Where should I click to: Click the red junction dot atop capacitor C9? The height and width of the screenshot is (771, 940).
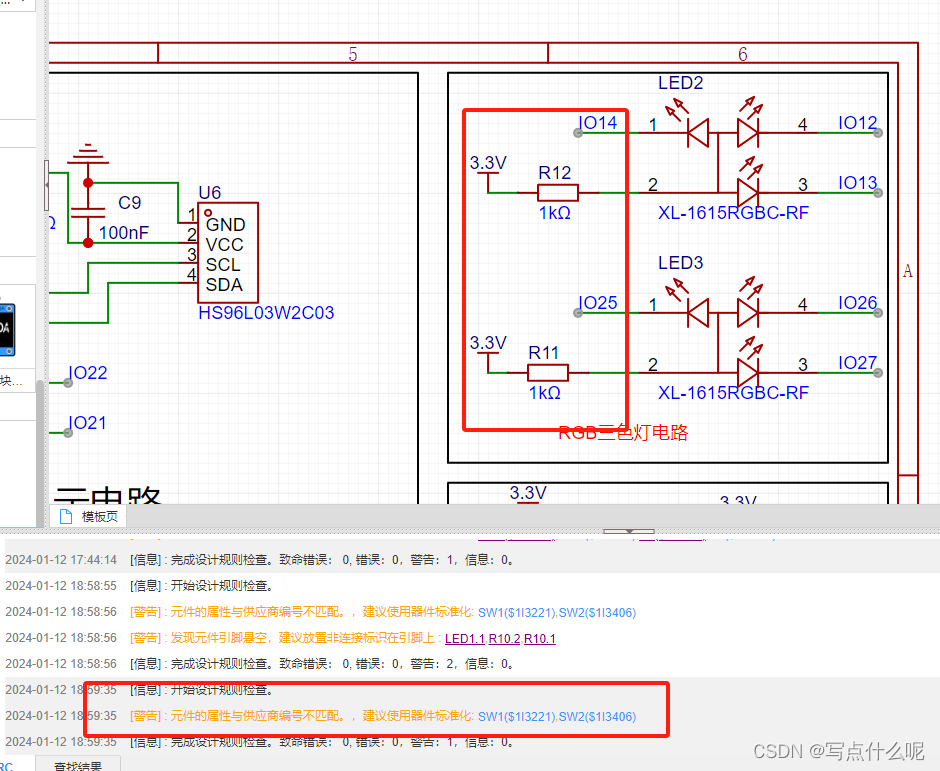click(x=88, y=183)
